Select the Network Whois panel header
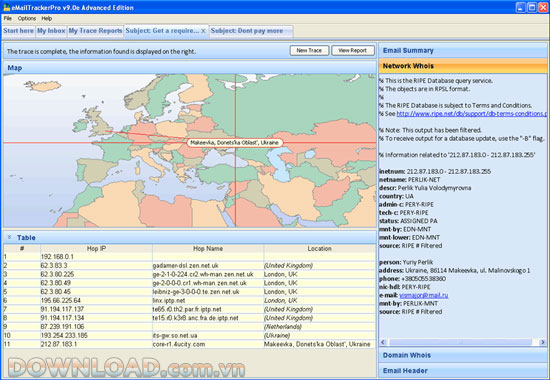The image size is (550, 380). [x=463, y=66]
